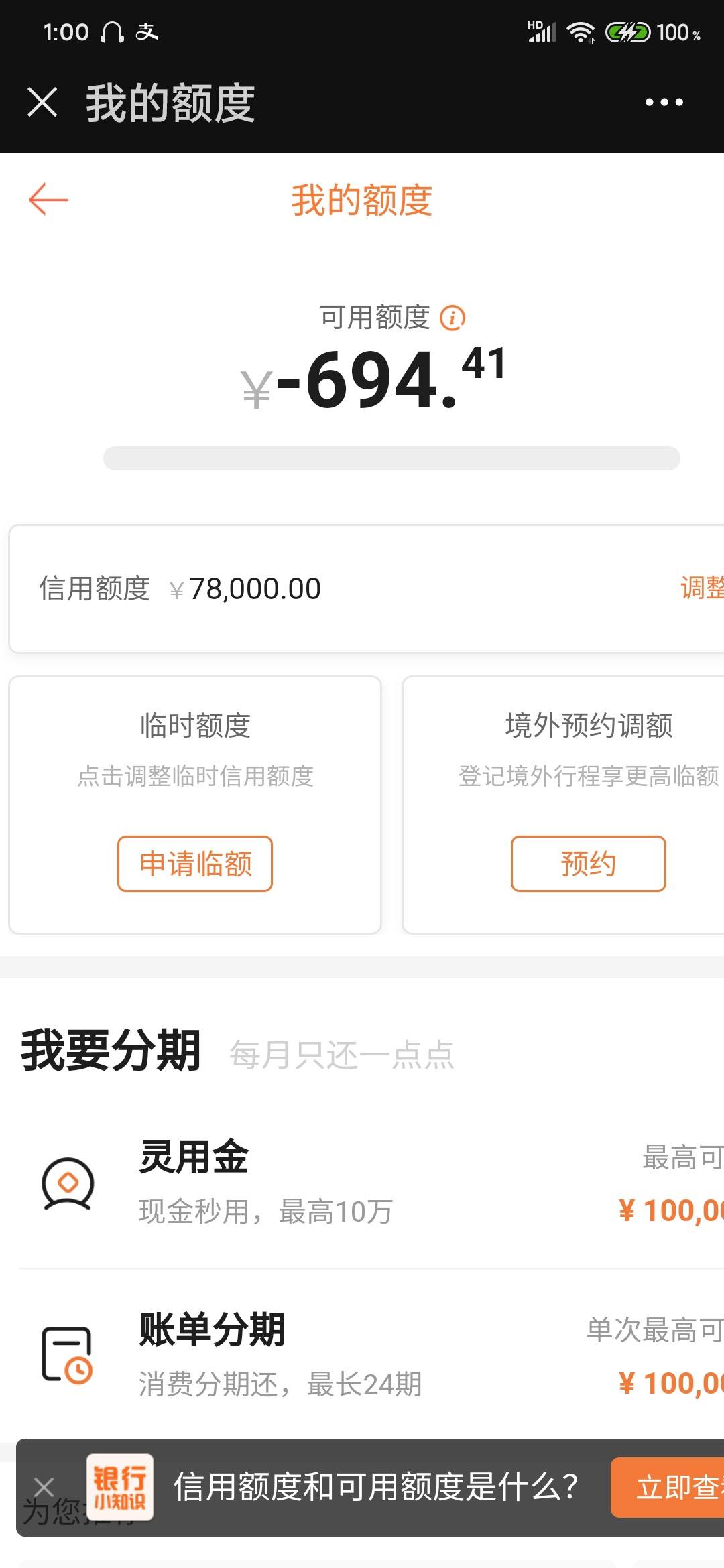Dismiss the bottom tip banner with X
This screenshot has height=1568, width=724.
(x=44, y=1487)
